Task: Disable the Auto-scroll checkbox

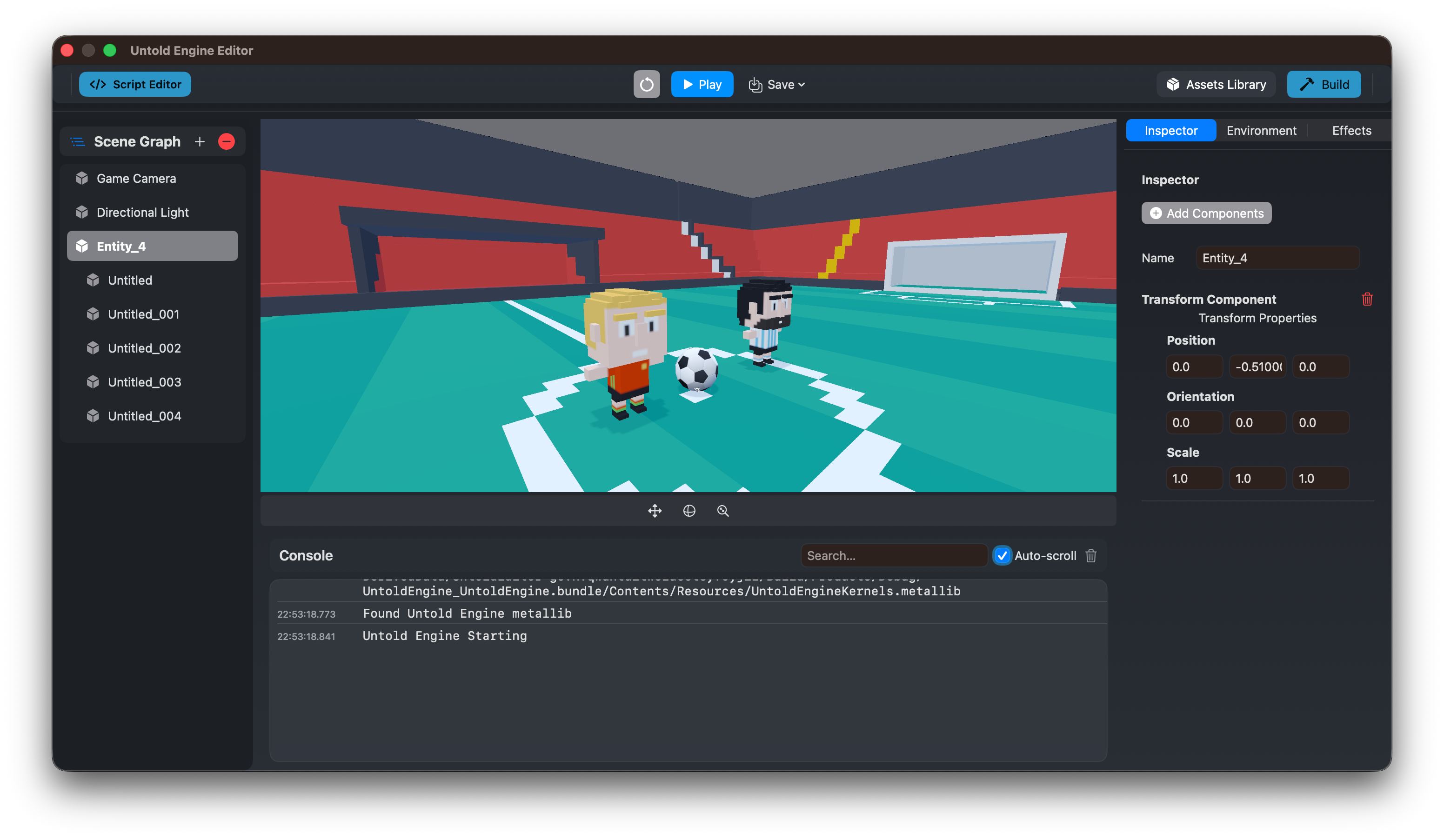Action: click(x=1002, y=555)
